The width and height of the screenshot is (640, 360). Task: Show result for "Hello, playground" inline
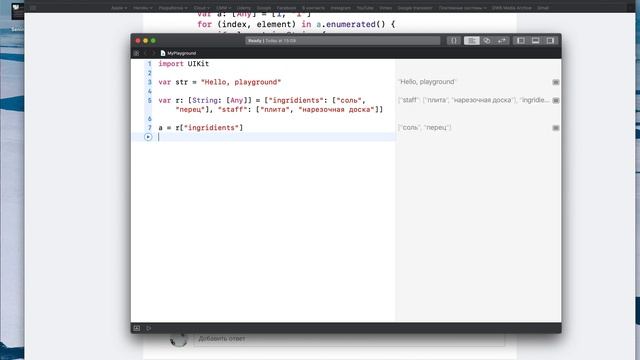[x=556, y=82]
